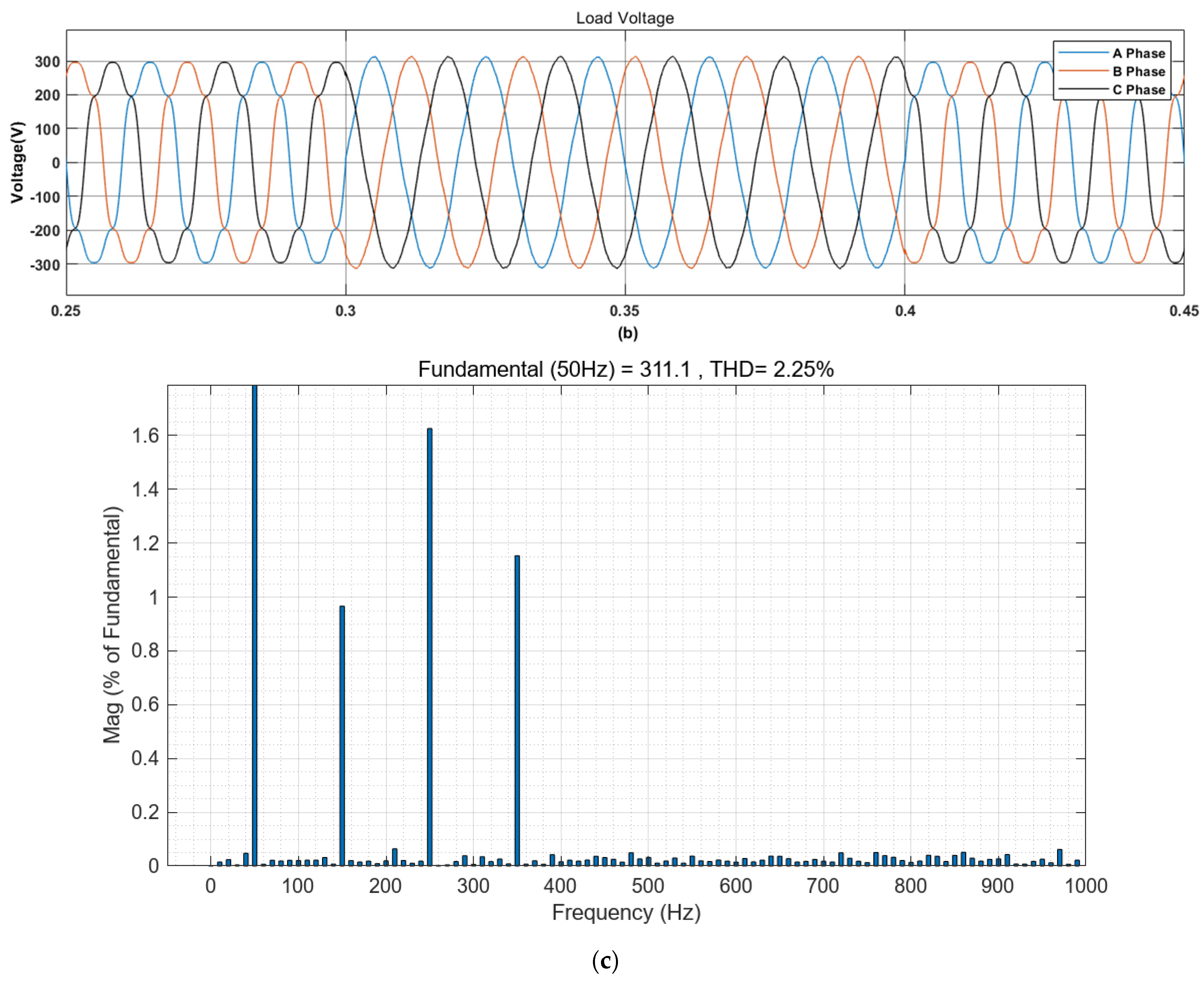Click the Mag (% of Fundamental) axis label
Viewport: 1204px width, 983px height.
112,625
